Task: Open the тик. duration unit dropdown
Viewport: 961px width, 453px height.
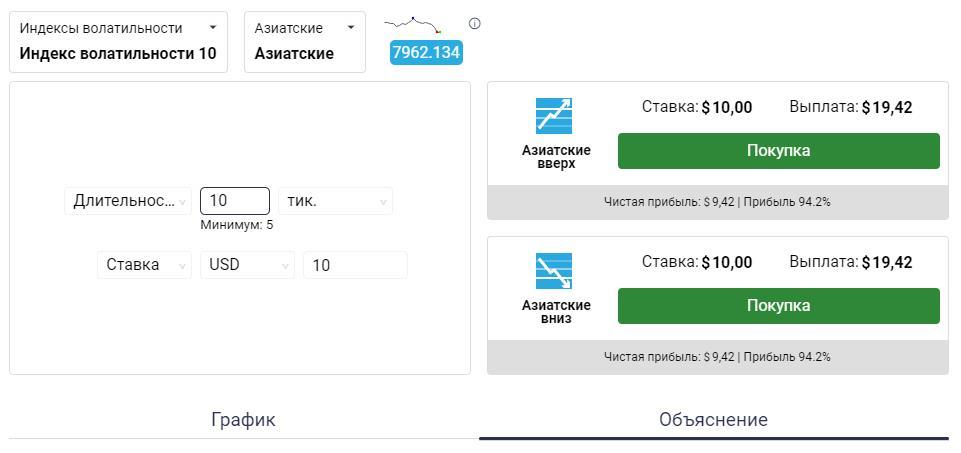Action: pos(335,201)
